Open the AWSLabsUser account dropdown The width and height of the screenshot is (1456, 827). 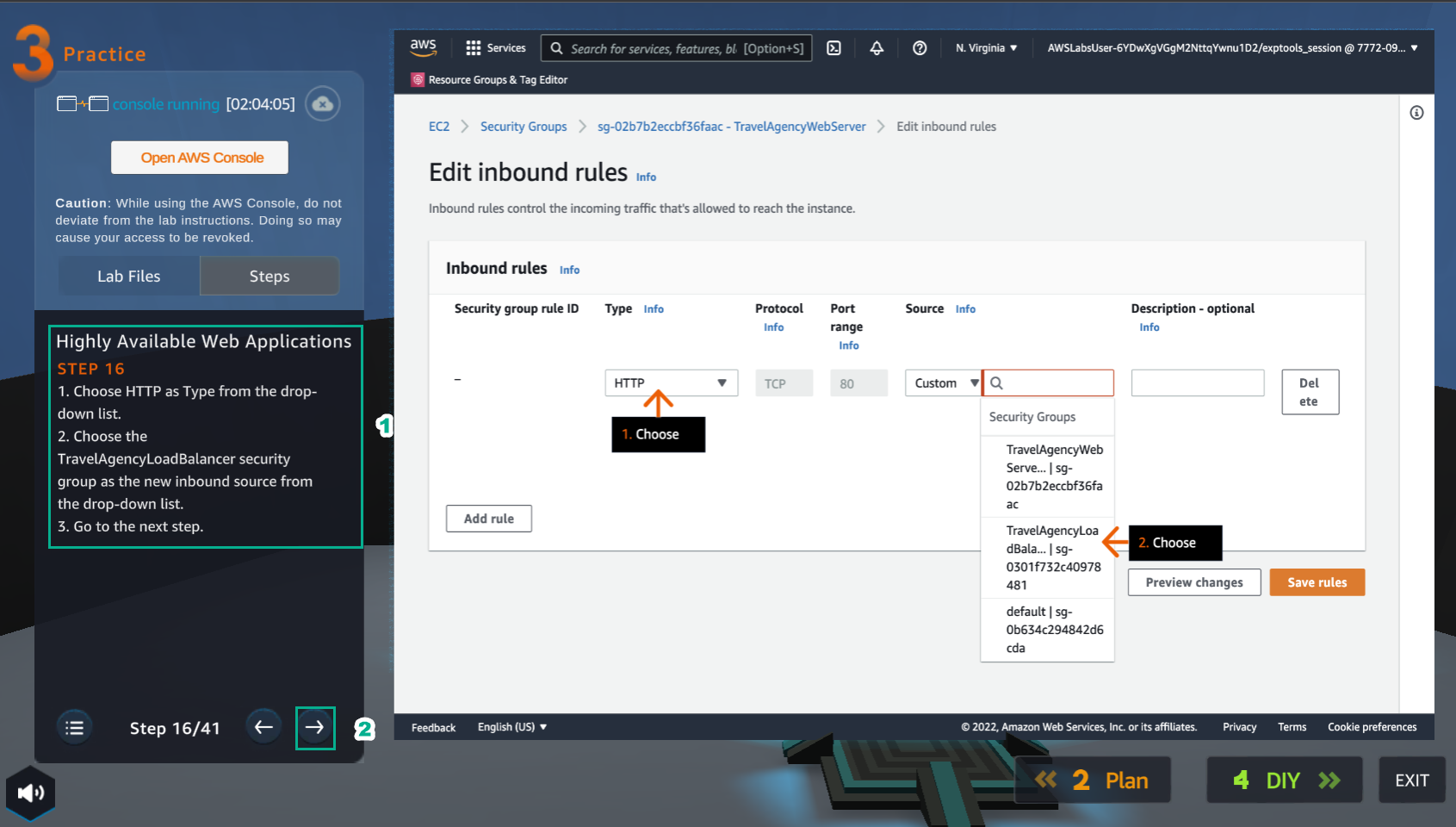(x=1232, y=48)
